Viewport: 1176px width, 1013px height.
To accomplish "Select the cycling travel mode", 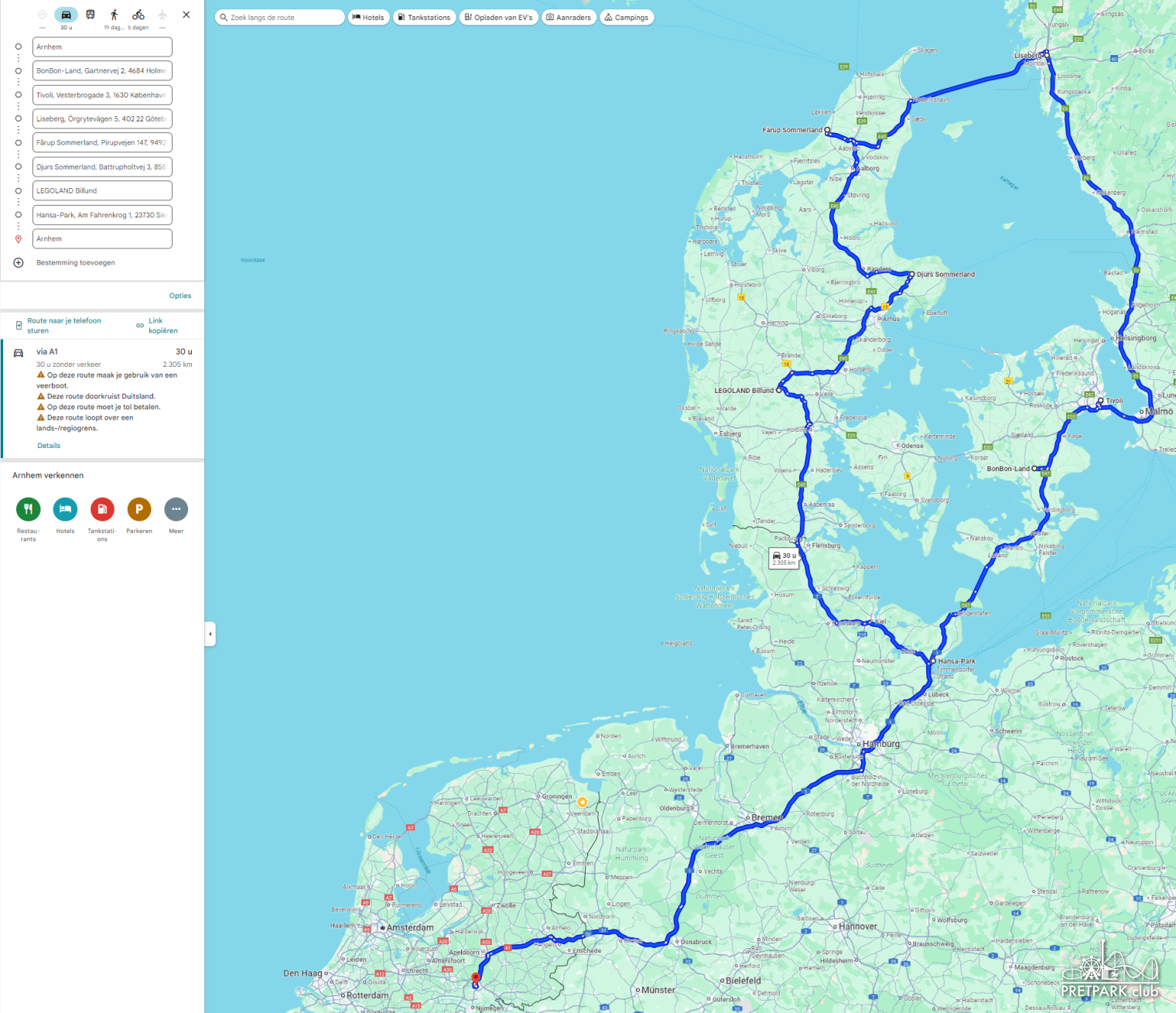I will pyautogui.click(x=138, y=15).
